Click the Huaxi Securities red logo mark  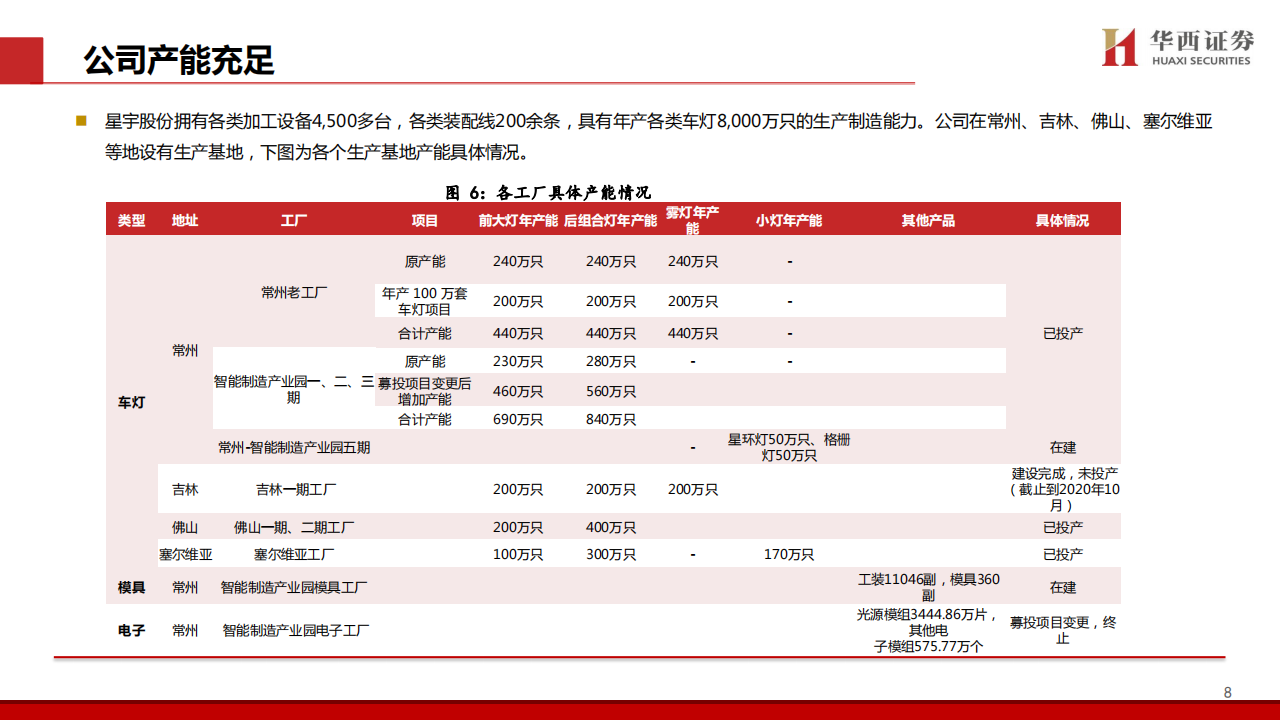(1119, 47)
